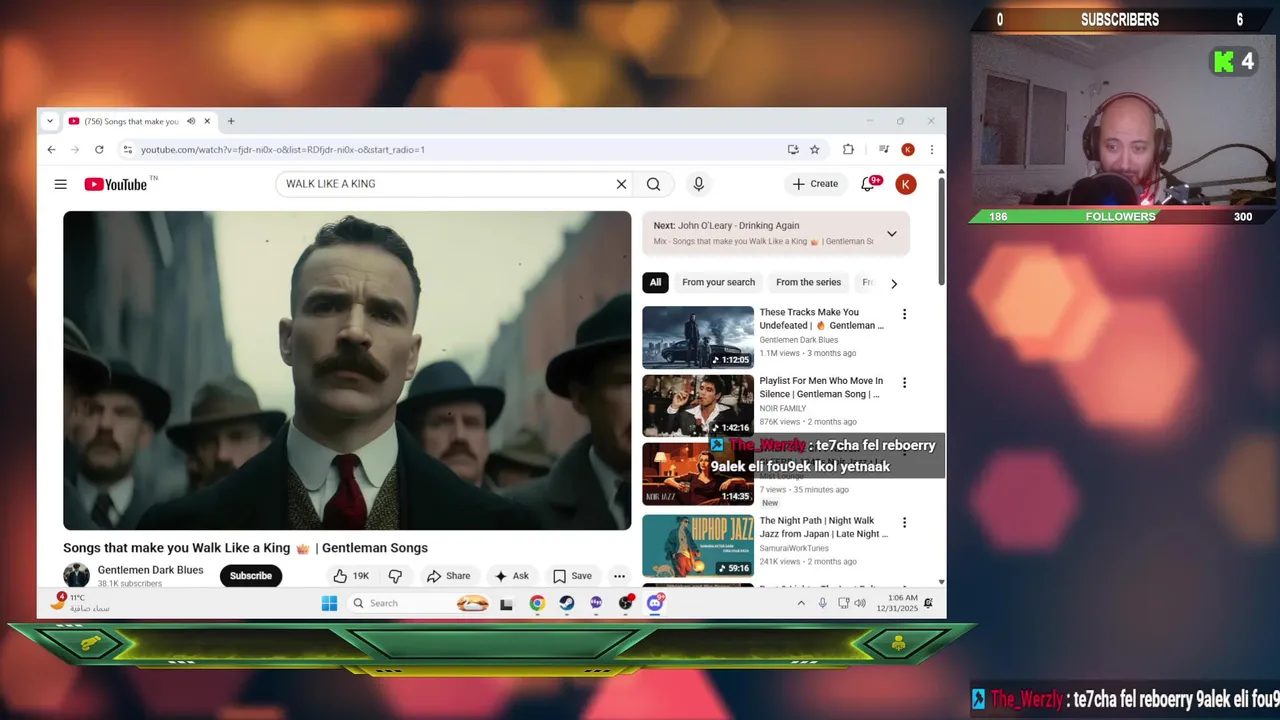This screenshot has height=720, width=1280.
Task: Open the Gentlemen Dark Blues channel avatar
Action: click(x=76, y=575)
